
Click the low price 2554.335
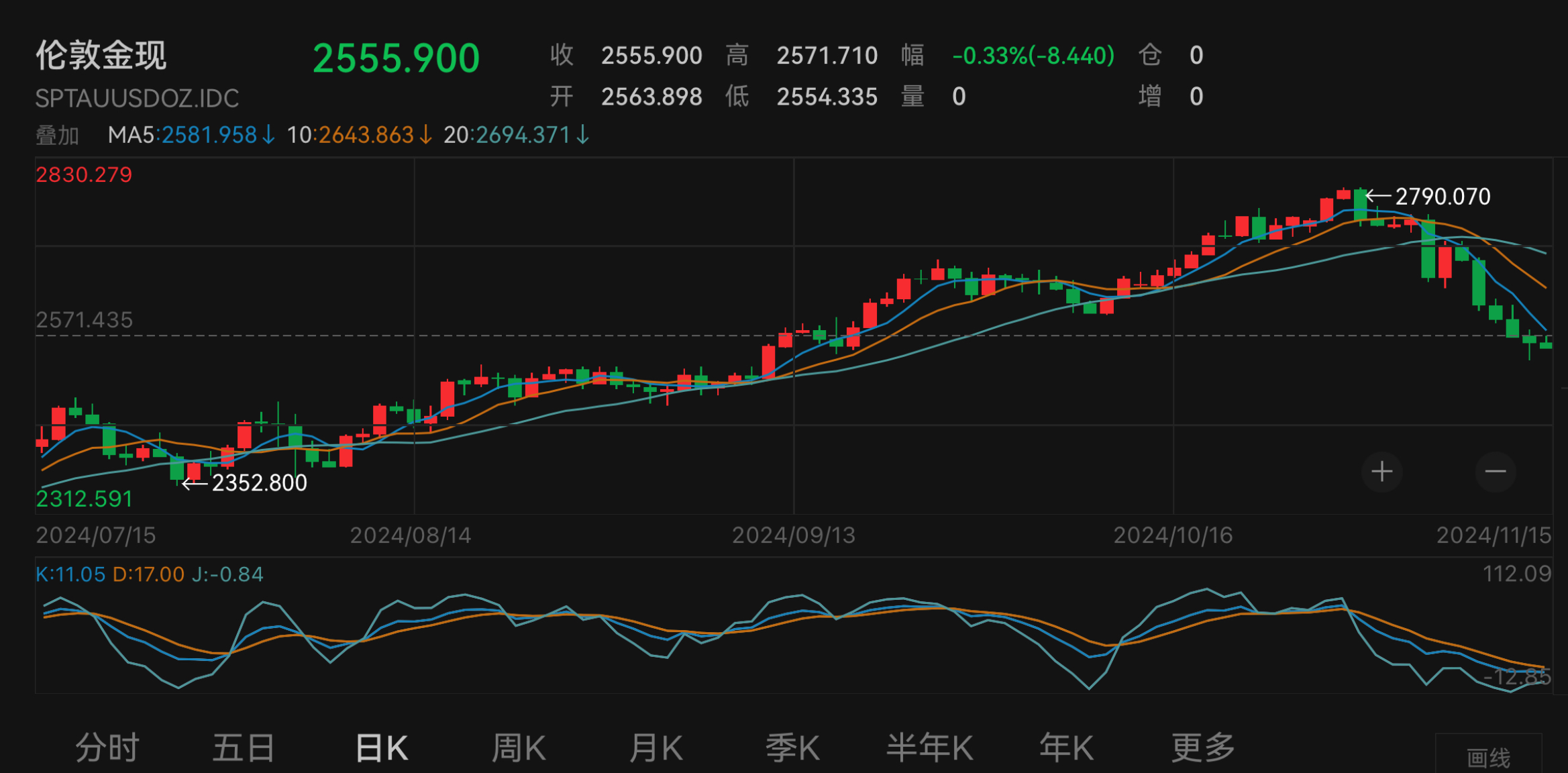tap(827, 97)
